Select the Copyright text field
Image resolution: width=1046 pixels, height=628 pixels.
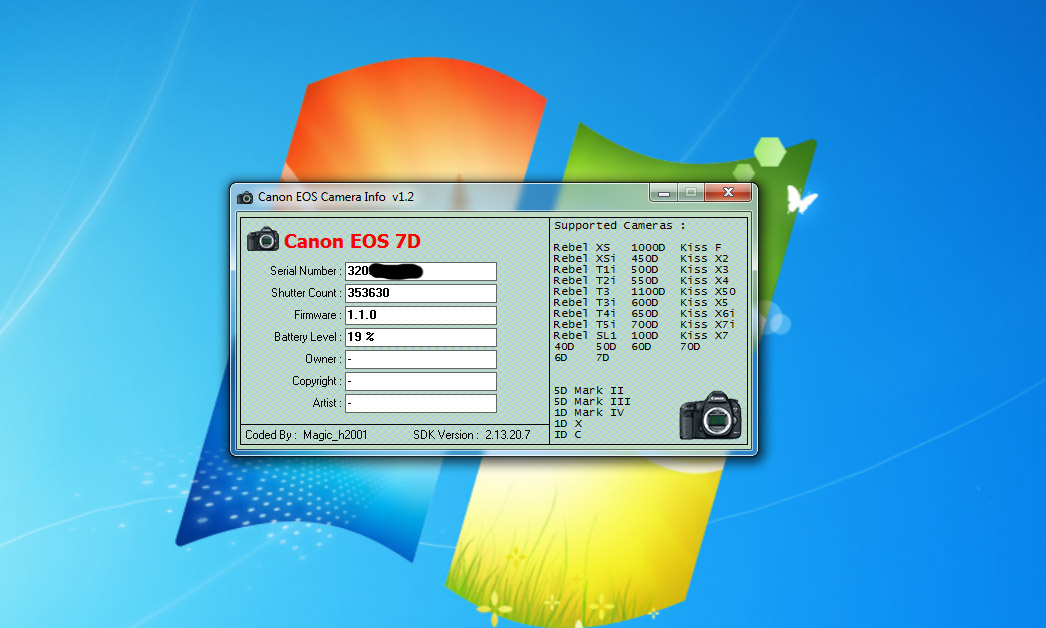[420, 381]
